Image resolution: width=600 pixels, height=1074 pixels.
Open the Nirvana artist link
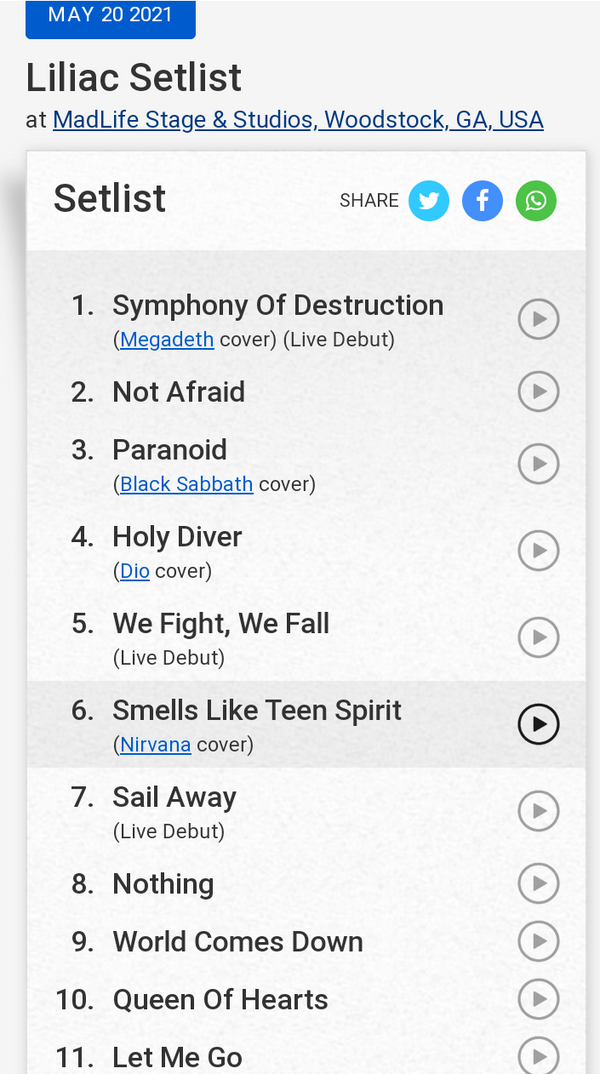coord(155,745)
